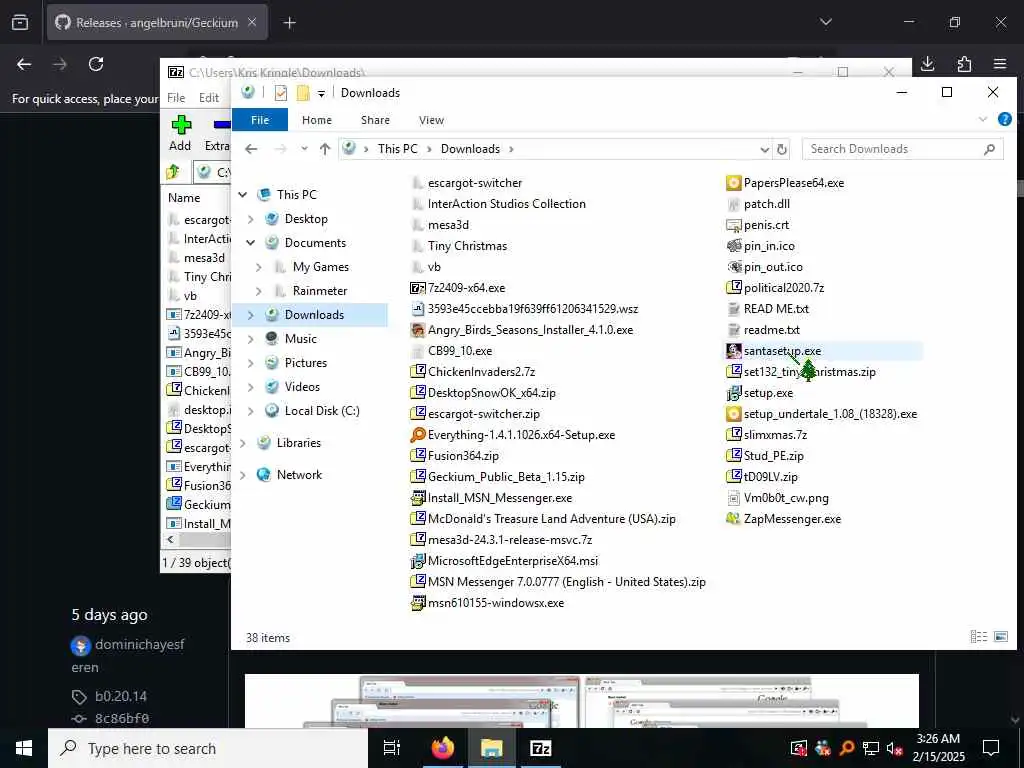Open recent locations dropdown arrow

pyautogui.click(x=304, y=149)
